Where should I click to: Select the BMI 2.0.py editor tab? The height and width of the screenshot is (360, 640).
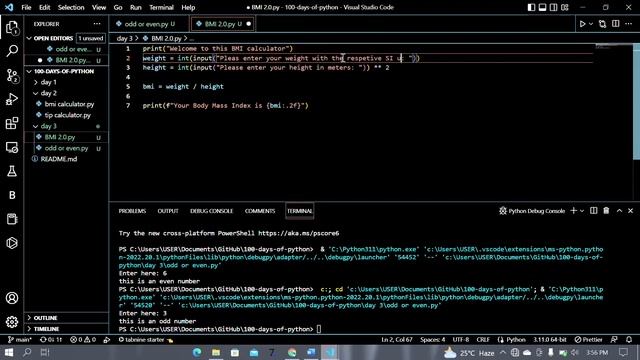coord(223,24)
